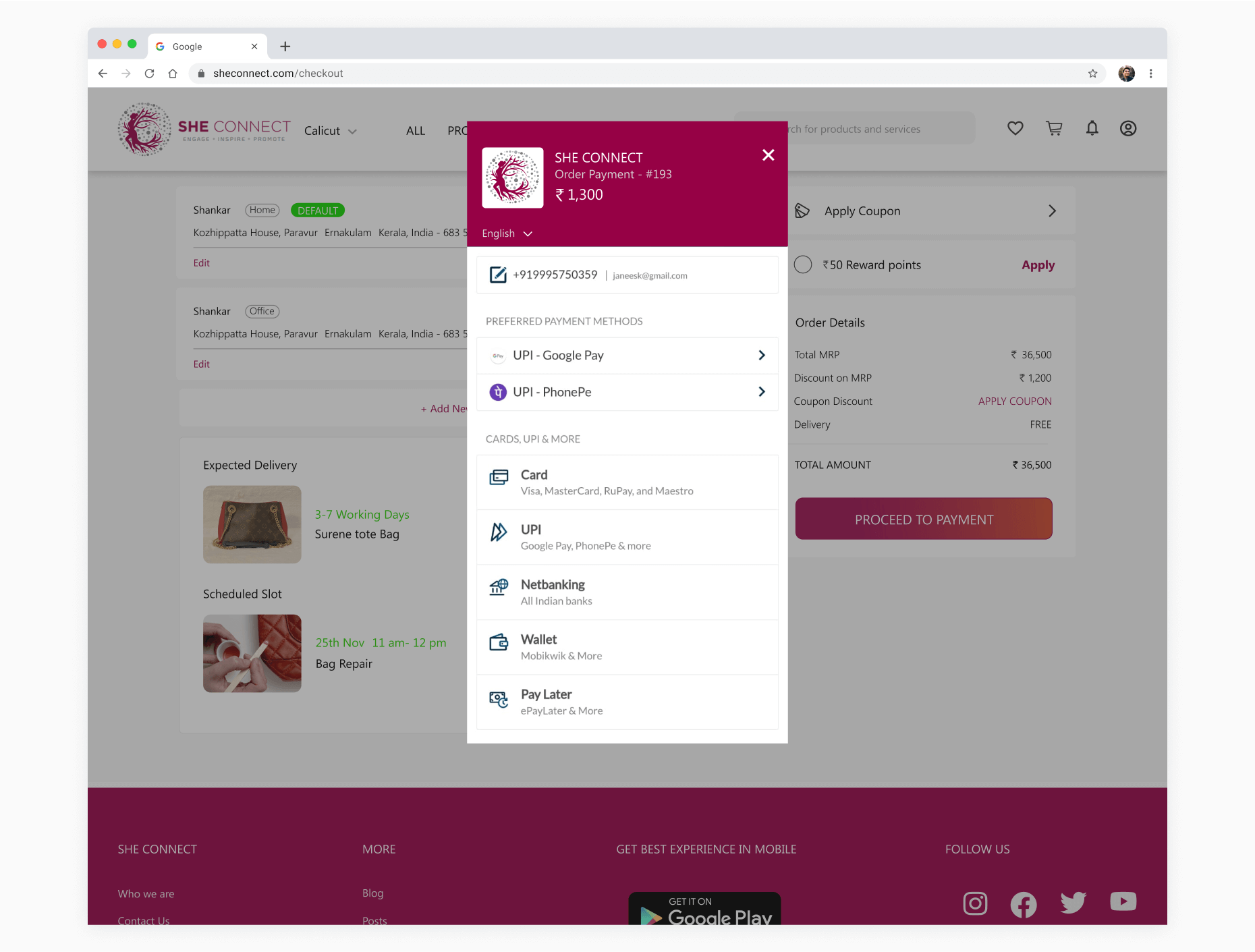Image resolution: width=1255 pixels, height=952 pixels.
Task: Open the wishlist heart icon
Action: tap(1015, 128)
